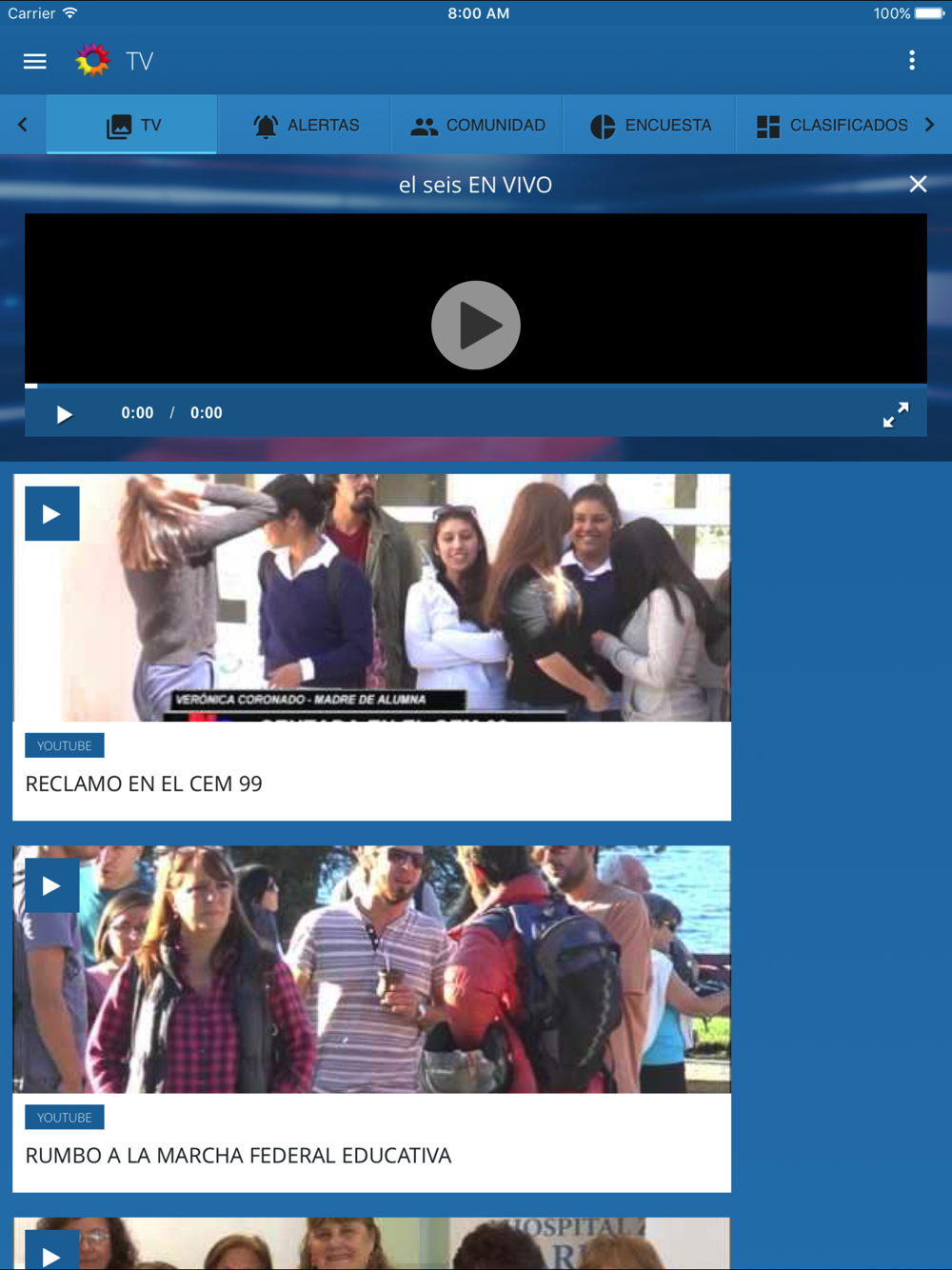Image resolution: width=952 pixels, height=1270 pixels.
Task: Switch to the TV tab
Action: click(132, 125)
